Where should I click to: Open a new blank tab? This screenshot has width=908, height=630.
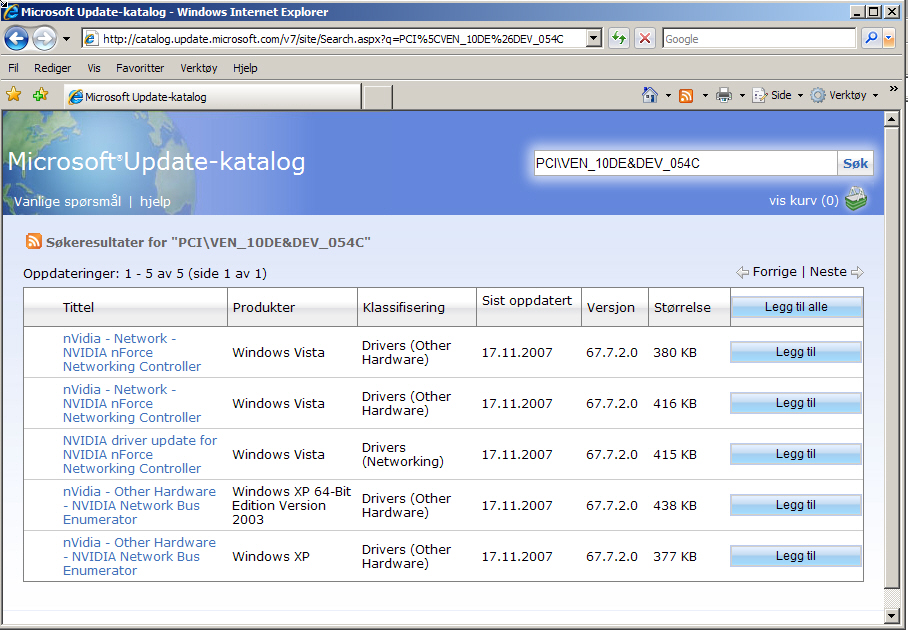(378, 97)
